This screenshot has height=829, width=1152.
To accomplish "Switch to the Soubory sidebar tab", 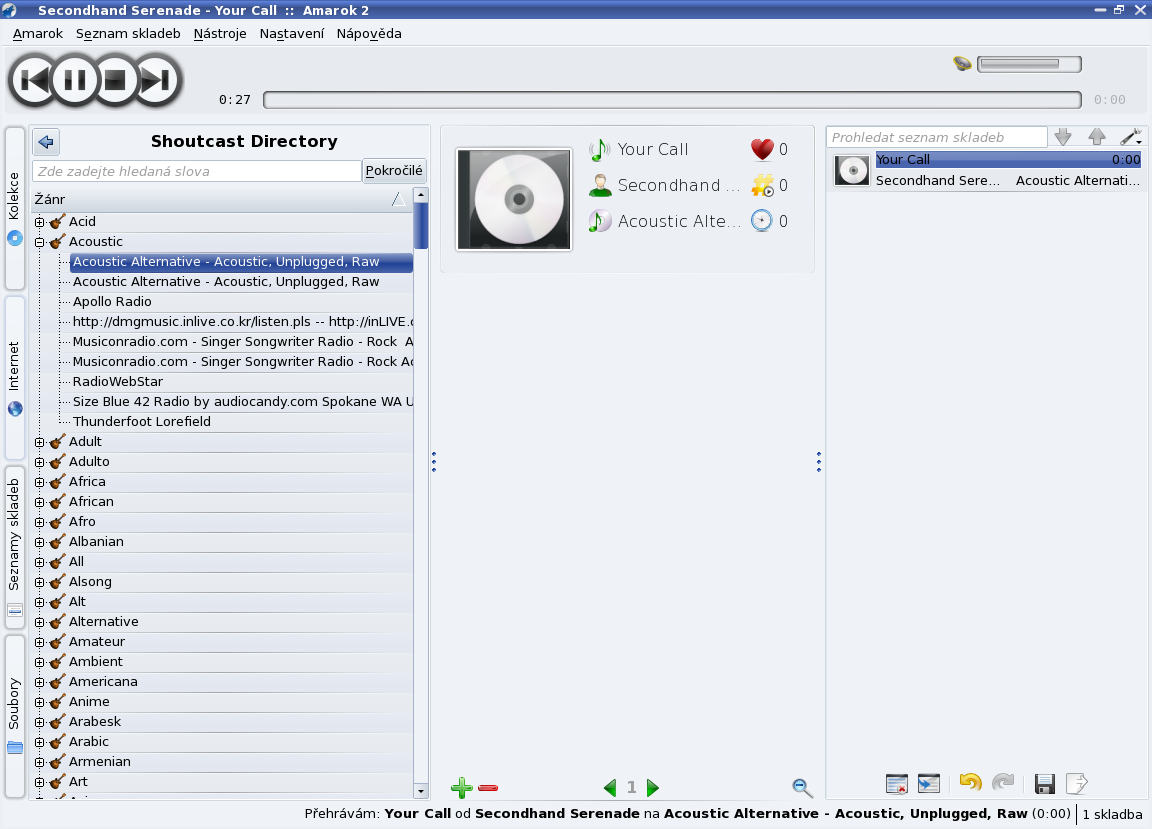I will point(15,716).
